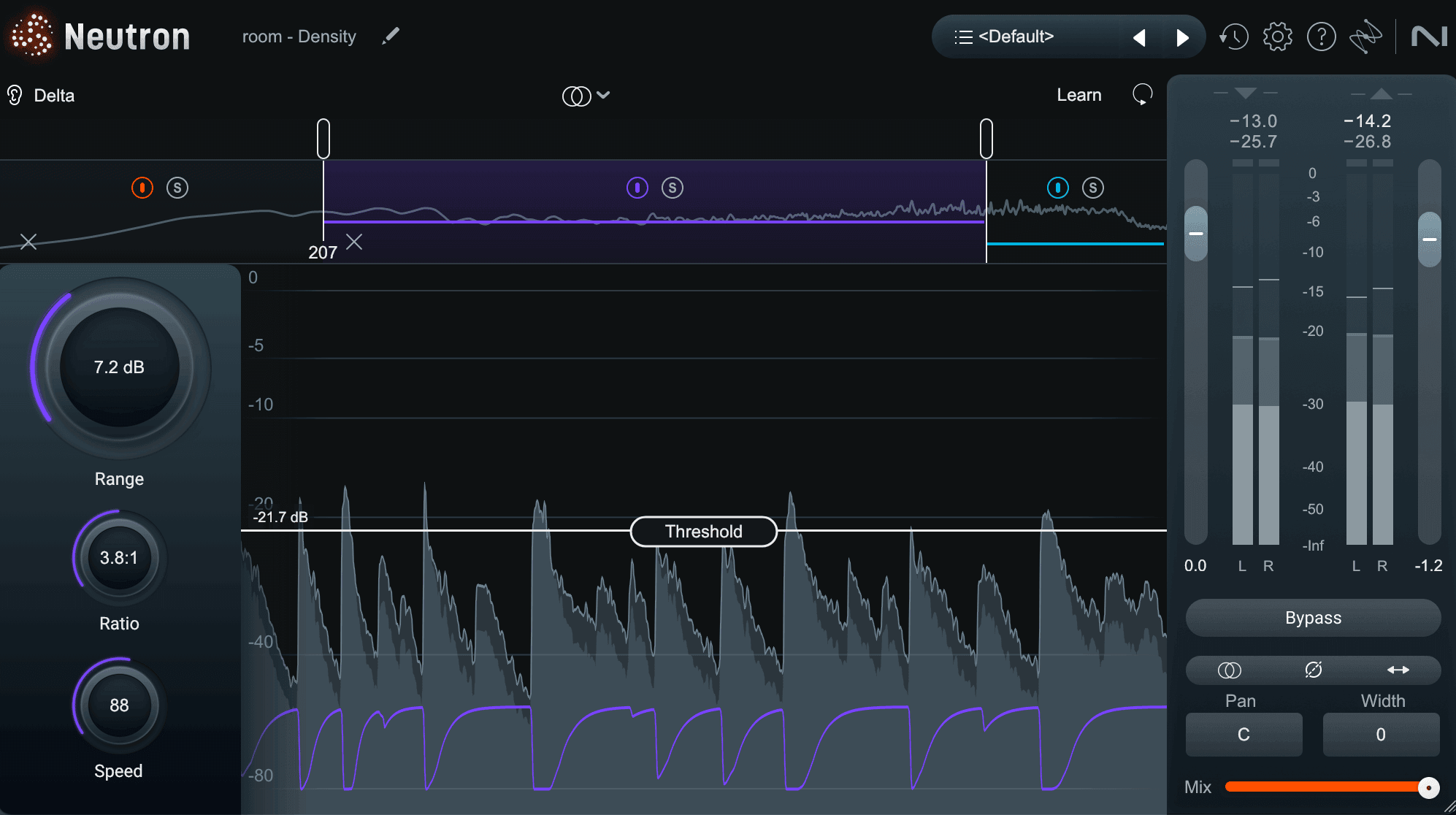
Task: Click the right crossover handle marker
Action: coord(986,139)
